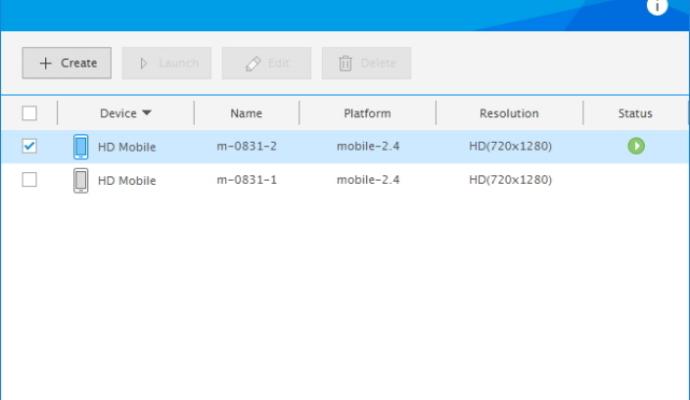The height and width of the screenshot is (400, 690).
Task: Sort by the Device column arrow
Action: tap(147, 113)
